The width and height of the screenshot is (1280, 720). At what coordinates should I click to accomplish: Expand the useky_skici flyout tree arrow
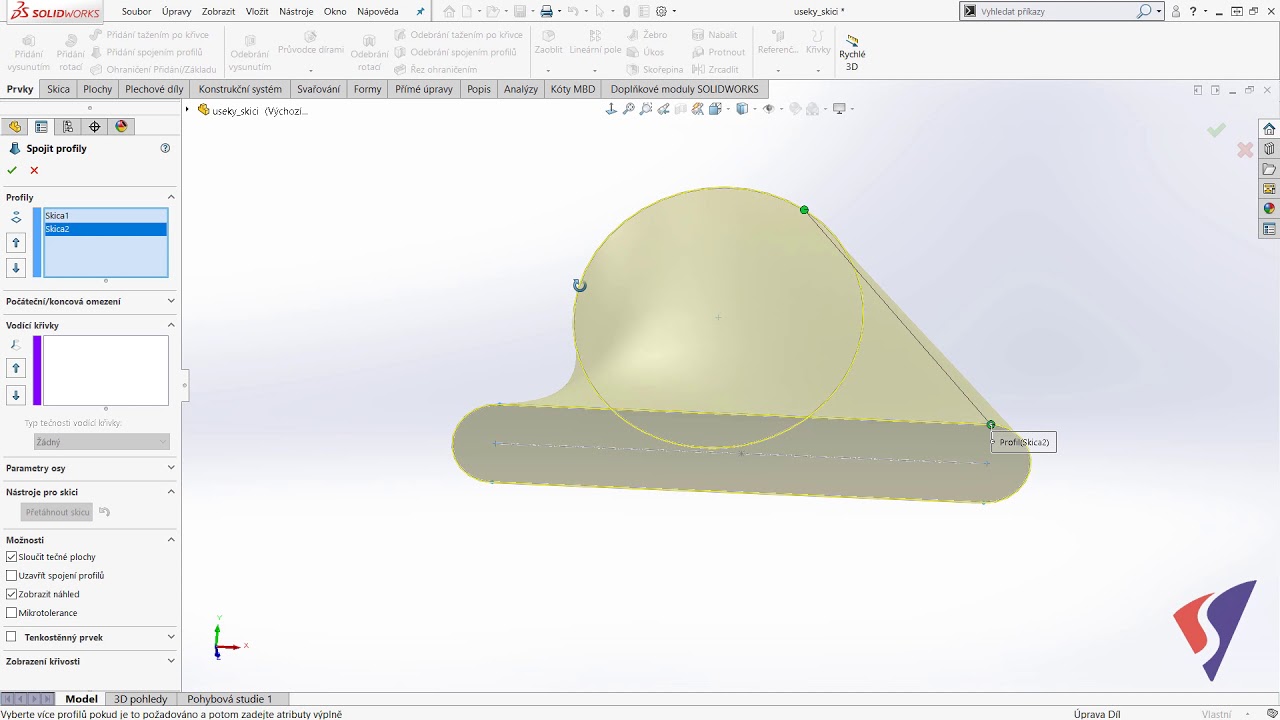[x=188, y=109]
